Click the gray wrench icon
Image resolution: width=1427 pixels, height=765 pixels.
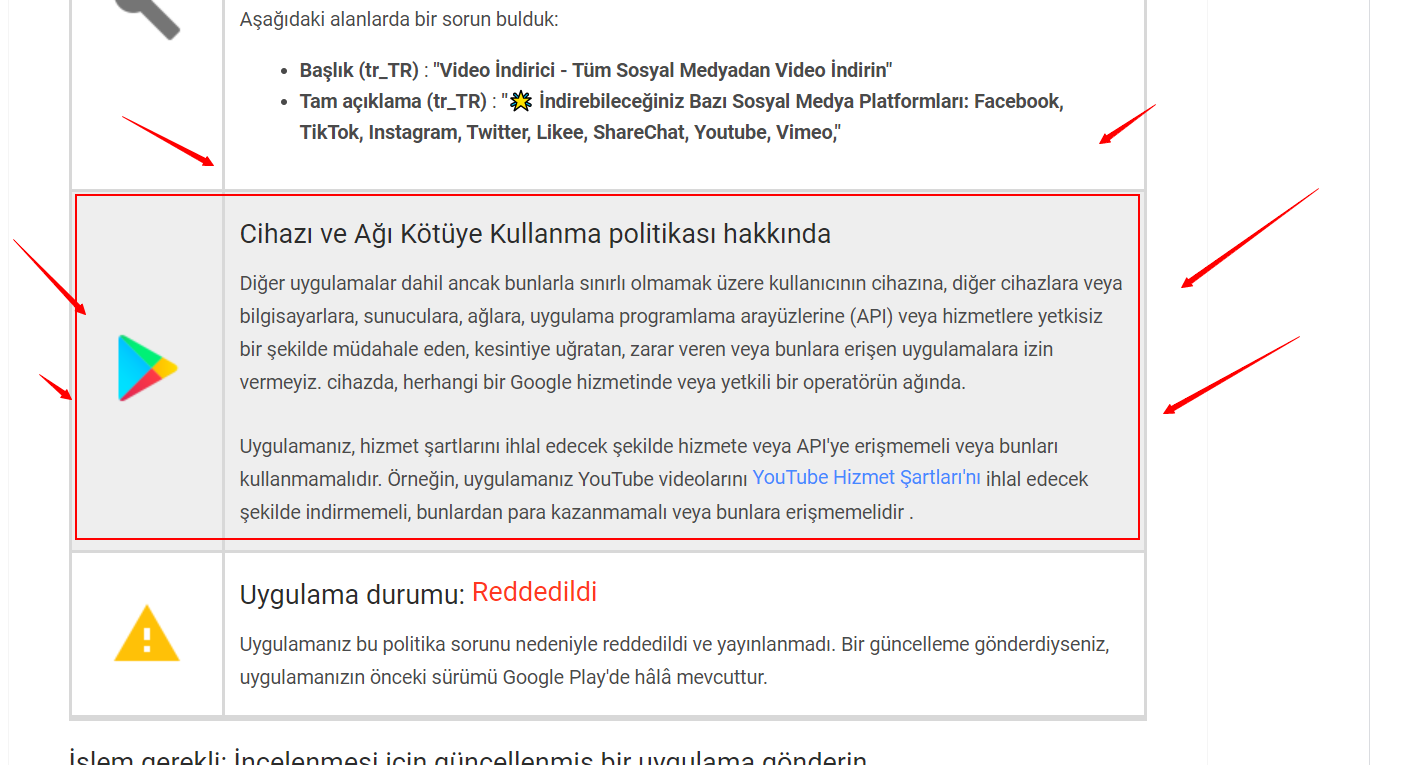coord(147,18)
